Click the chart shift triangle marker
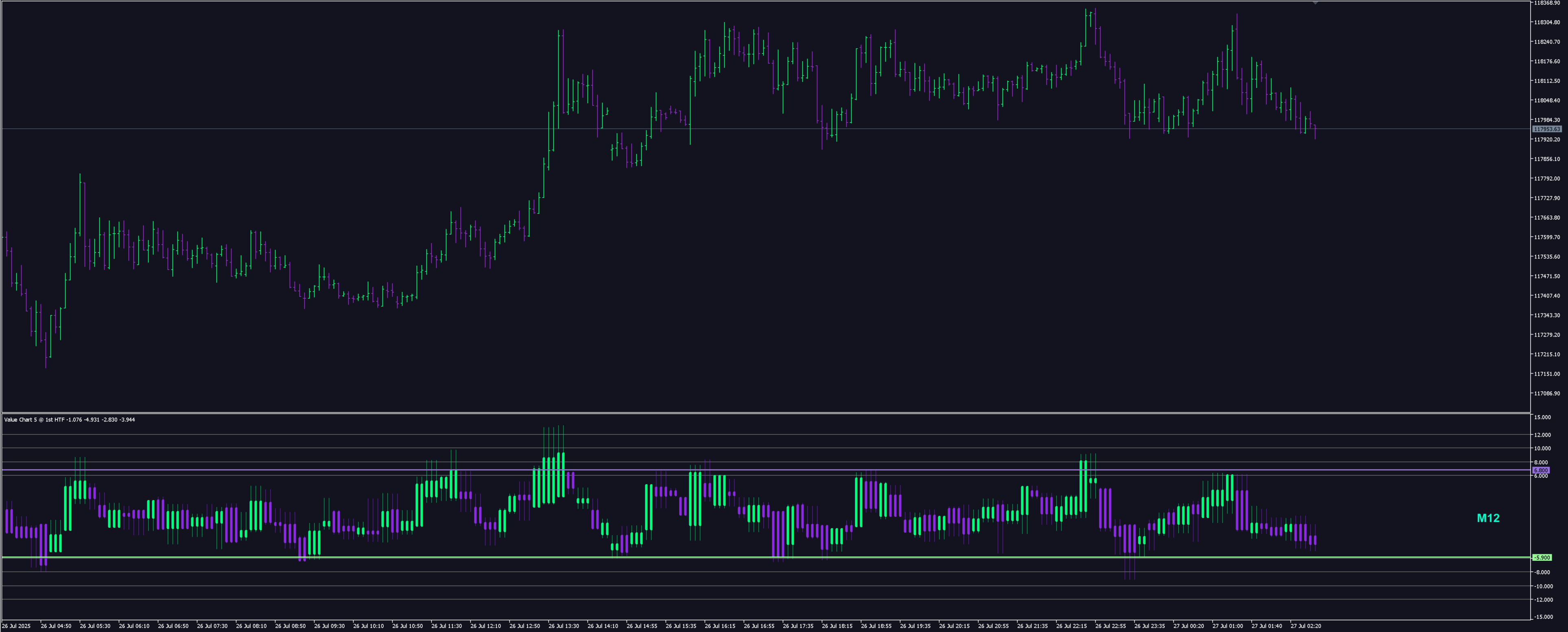This screenshot has width=1568, height=632. pyautogui.click(x=1315, y=3)
